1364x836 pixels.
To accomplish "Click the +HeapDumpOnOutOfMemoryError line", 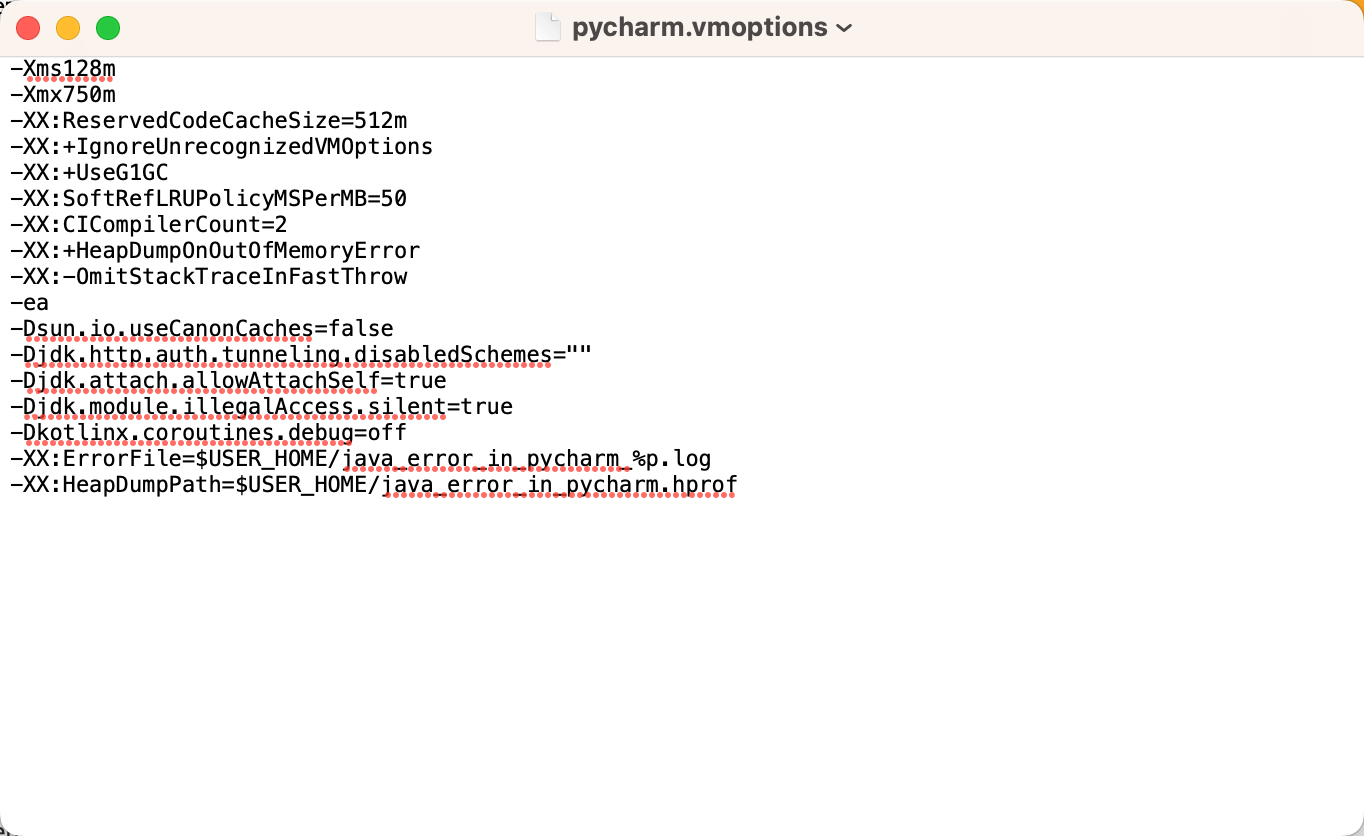I will pos(215,251).
